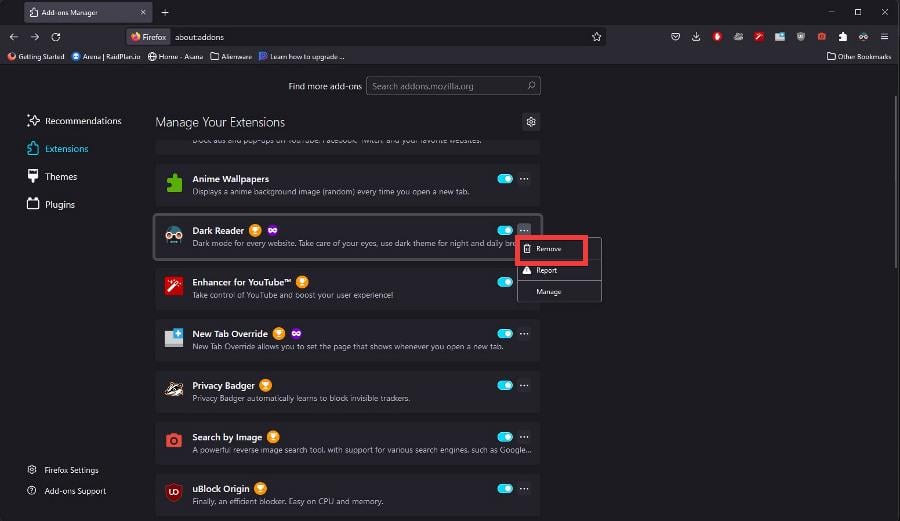900x521 pixels.
Task: Switch off the Privacy Badger toggle
Action: [x=505, y=385]
